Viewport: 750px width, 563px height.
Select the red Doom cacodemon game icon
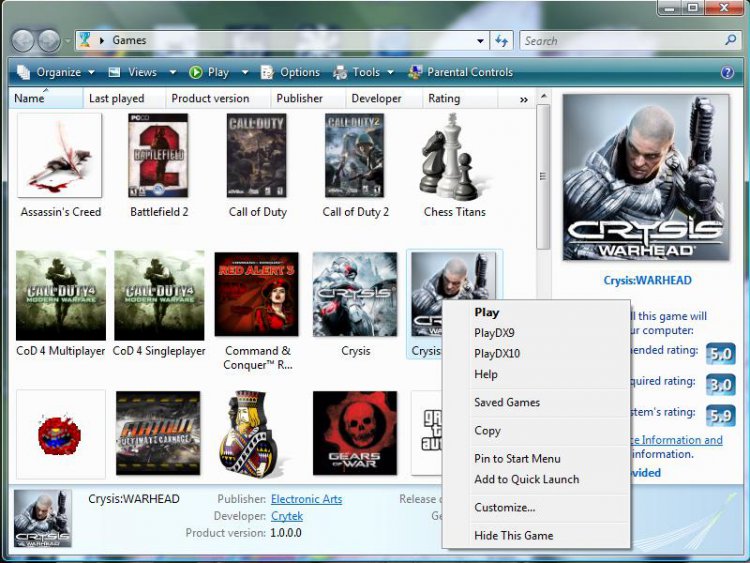[60, 434]
